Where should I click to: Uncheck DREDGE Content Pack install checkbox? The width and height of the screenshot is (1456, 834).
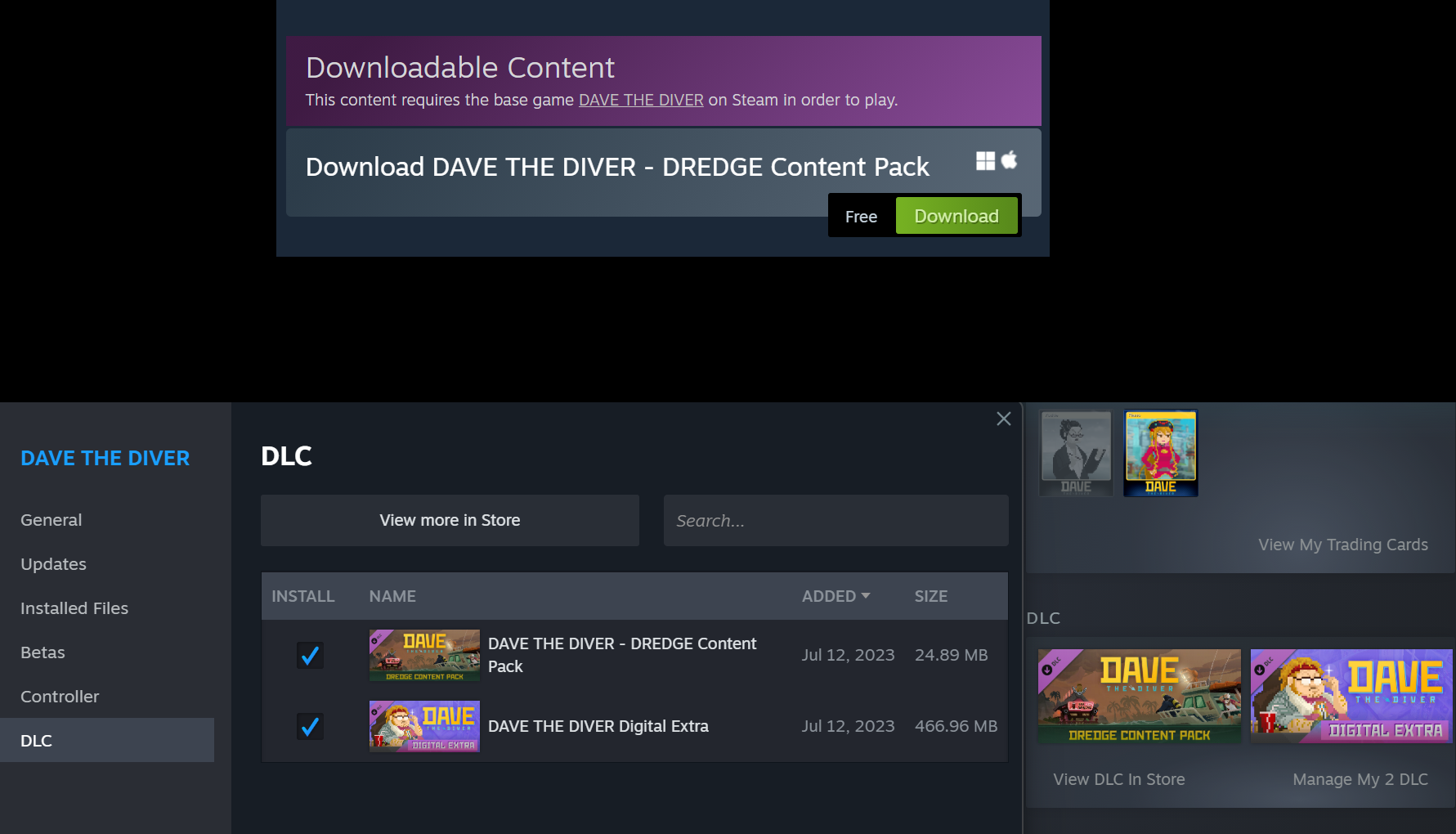click(310, 655)
